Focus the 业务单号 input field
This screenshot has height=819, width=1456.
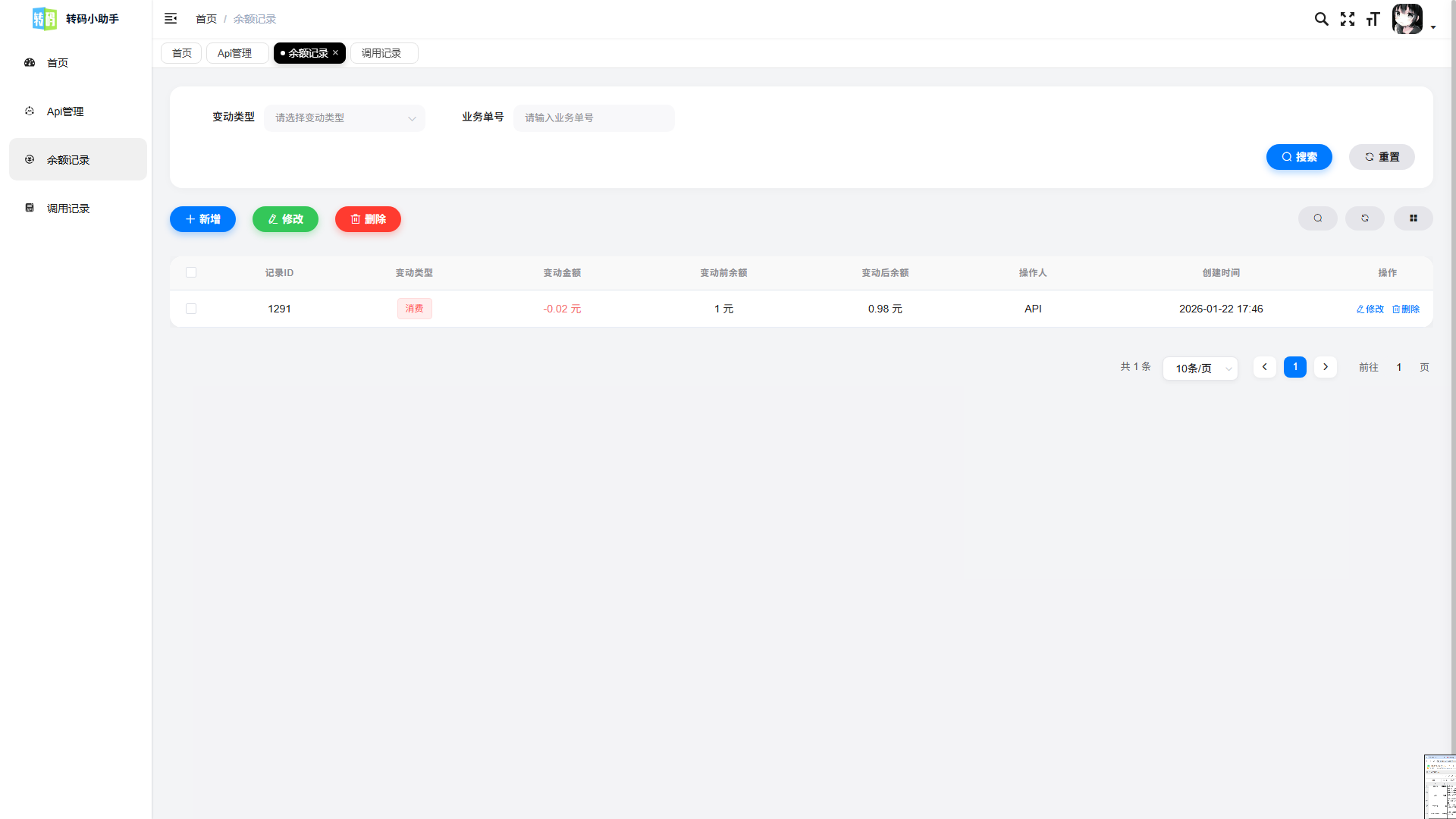(x=594, y=118)
